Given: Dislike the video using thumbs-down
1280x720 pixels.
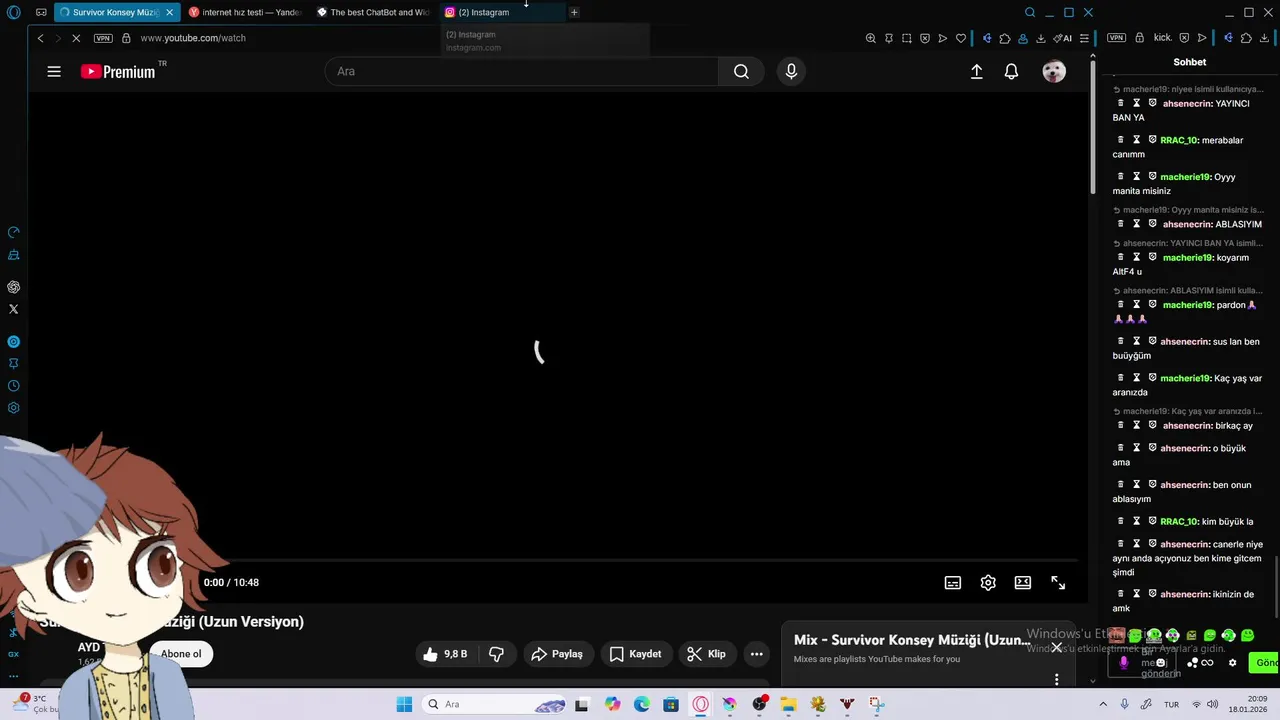Looking at the screenshot, I should [496, 654].
